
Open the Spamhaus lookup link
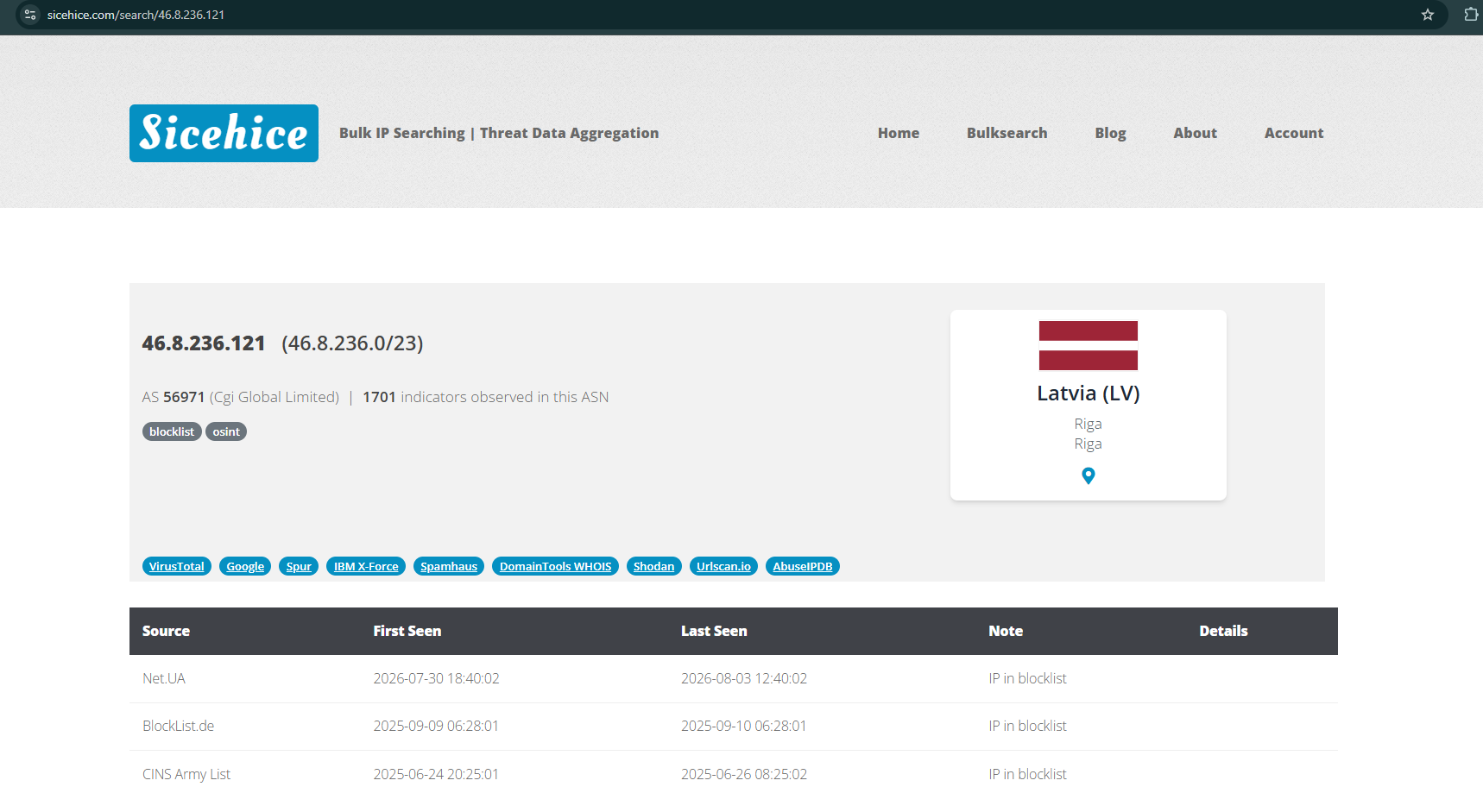coord(449,566)
